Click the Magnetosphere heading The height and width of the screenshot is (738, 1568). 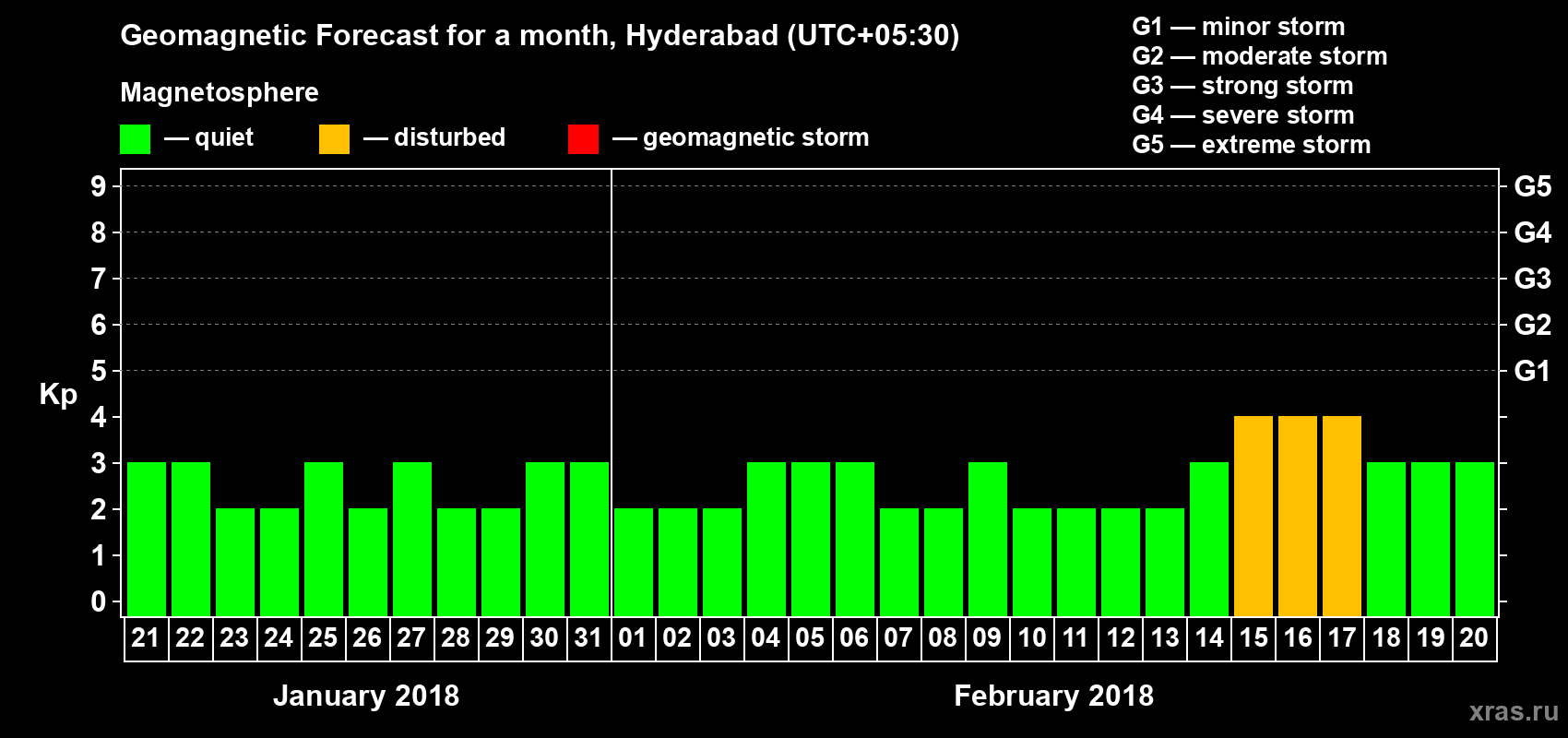[220, 93]
